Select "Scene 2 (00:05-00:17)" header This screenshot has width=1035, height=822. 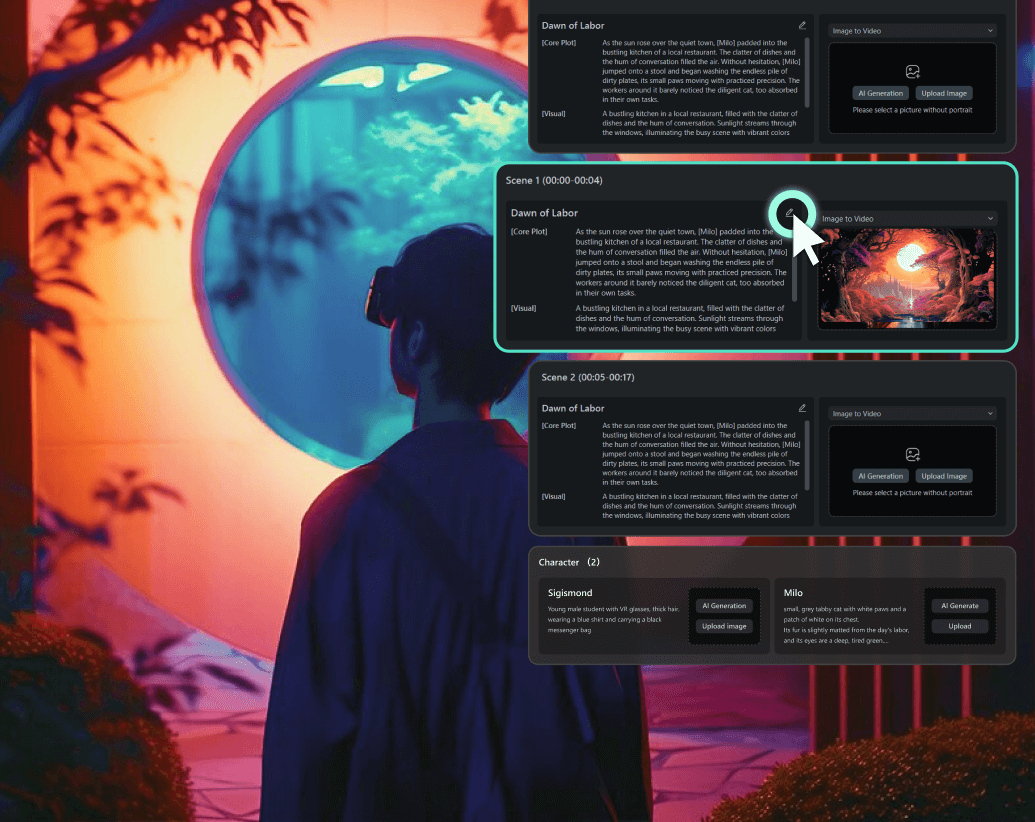click(587, 377)
